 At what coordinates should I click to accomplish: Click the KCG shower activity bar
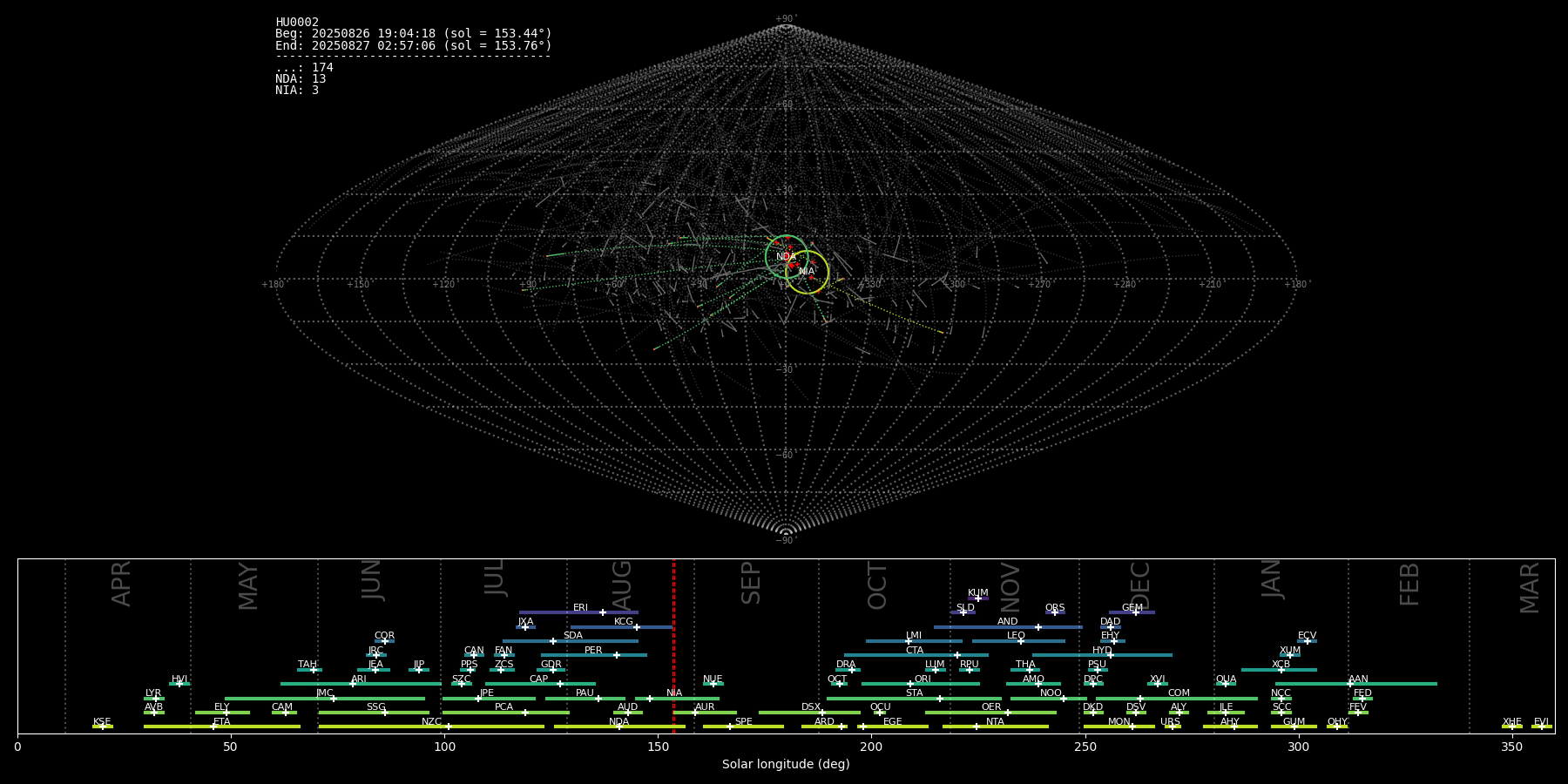[x=622, y=627]
